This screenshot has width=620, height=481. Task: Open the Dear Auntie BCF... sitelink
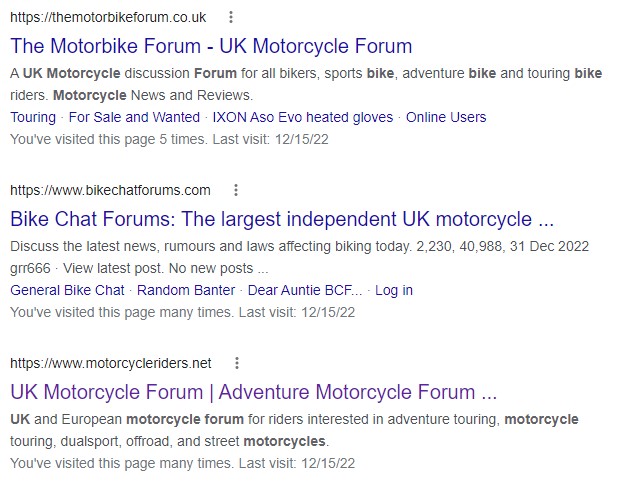[305, 290]
